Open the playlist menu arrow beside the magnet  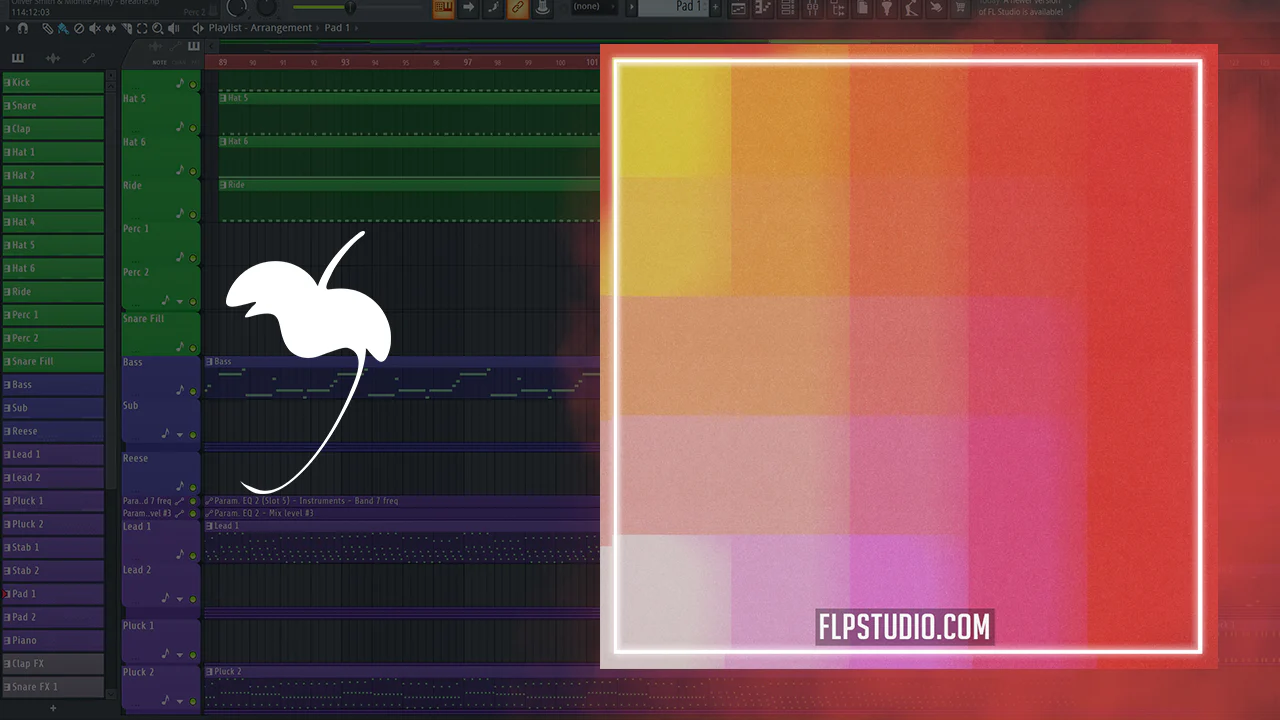8,28
